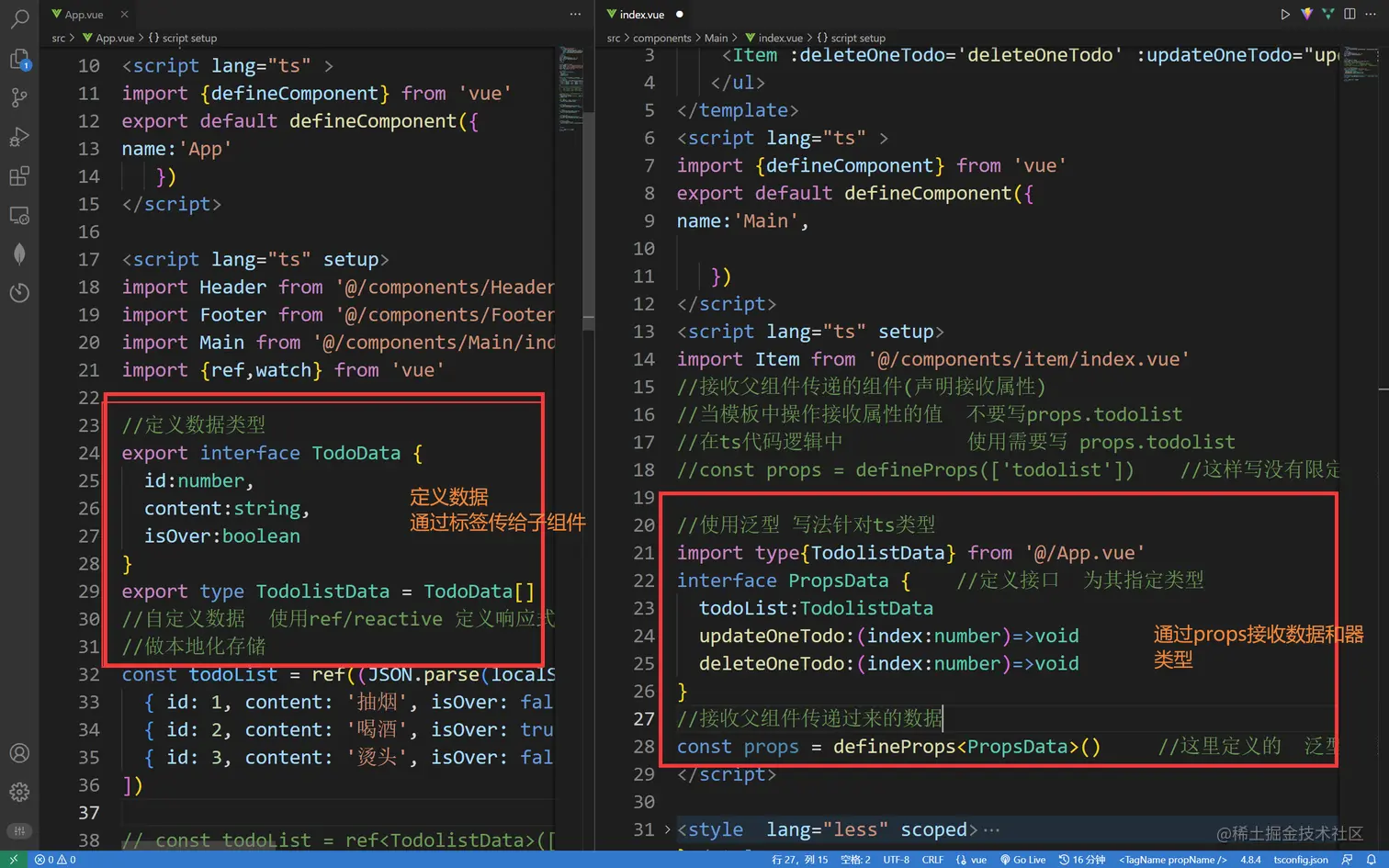Click the feedback icon in status bar

tap(1348, 860)
